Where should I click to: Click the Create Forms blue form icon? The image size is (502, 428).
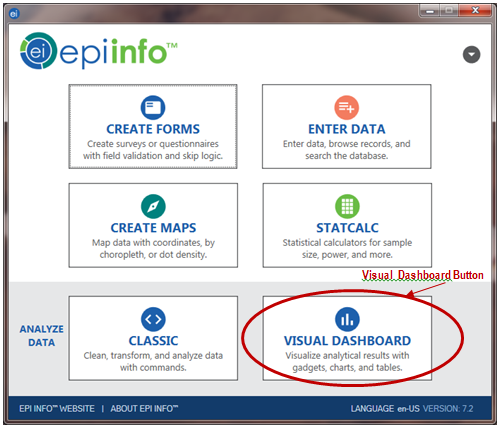point(153,107)
